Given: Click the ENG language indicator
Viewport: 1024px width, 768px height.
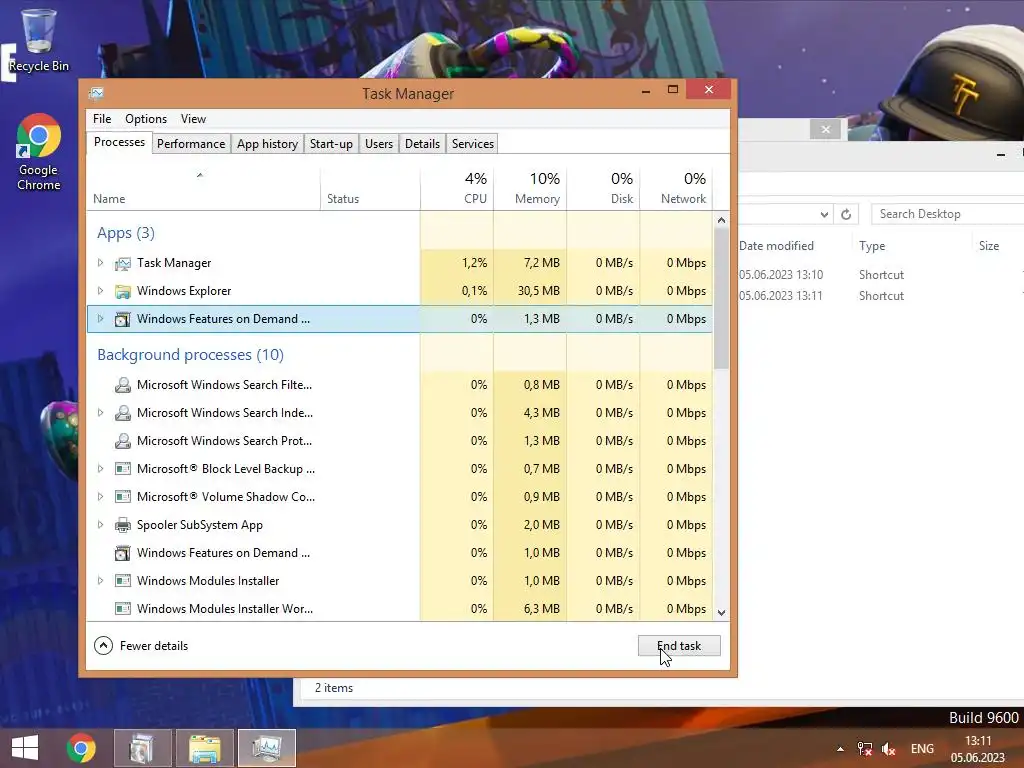Looking at the screenshot, I should [922, 749].
